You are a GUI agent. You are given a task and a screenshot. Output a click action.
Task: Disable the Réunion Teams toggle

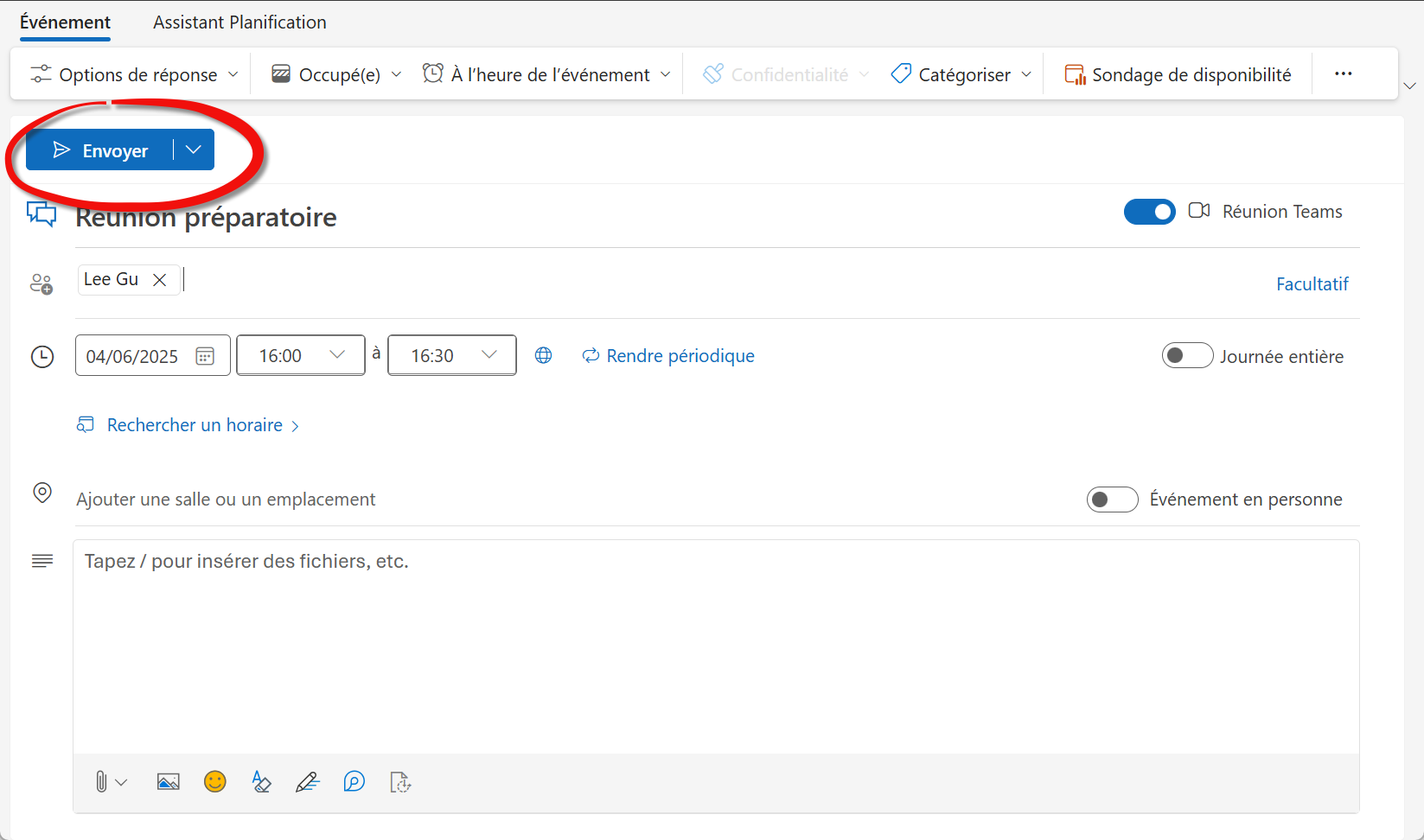coord(1149,212)
